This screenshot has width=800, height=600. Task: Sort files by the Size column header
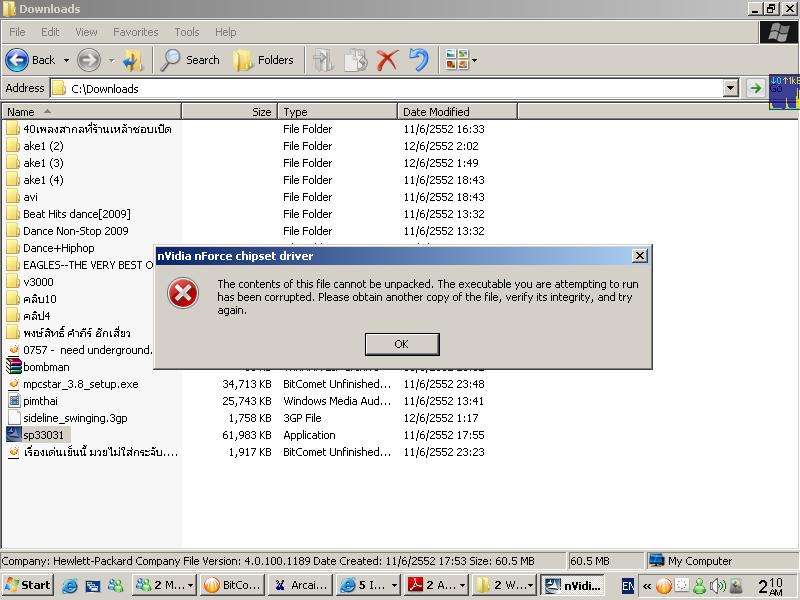pos(230,111)
